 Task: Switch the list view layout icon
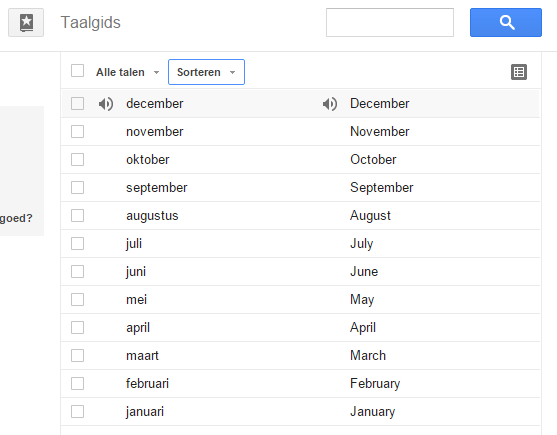click(x=519, y=72)
